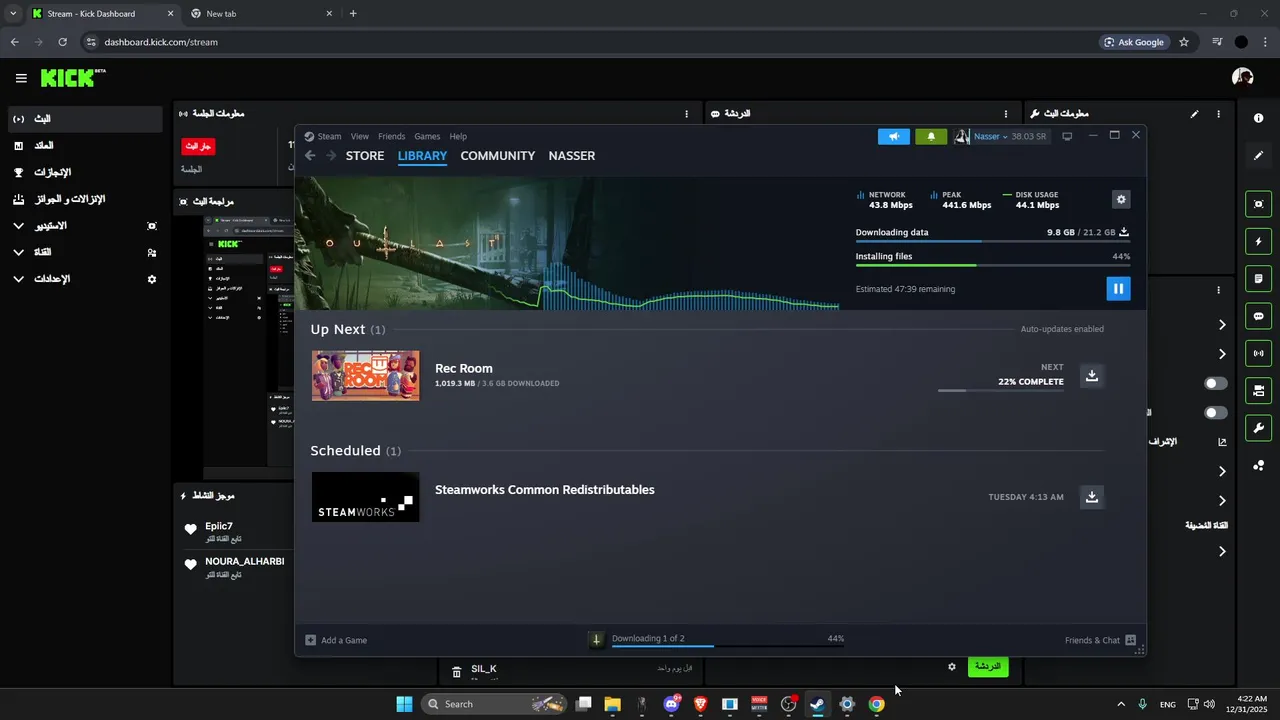The width and height of the screenshot is (1280, 720).
Task: Open chat panel three-dot menu
Action: tap(1006, 114)
